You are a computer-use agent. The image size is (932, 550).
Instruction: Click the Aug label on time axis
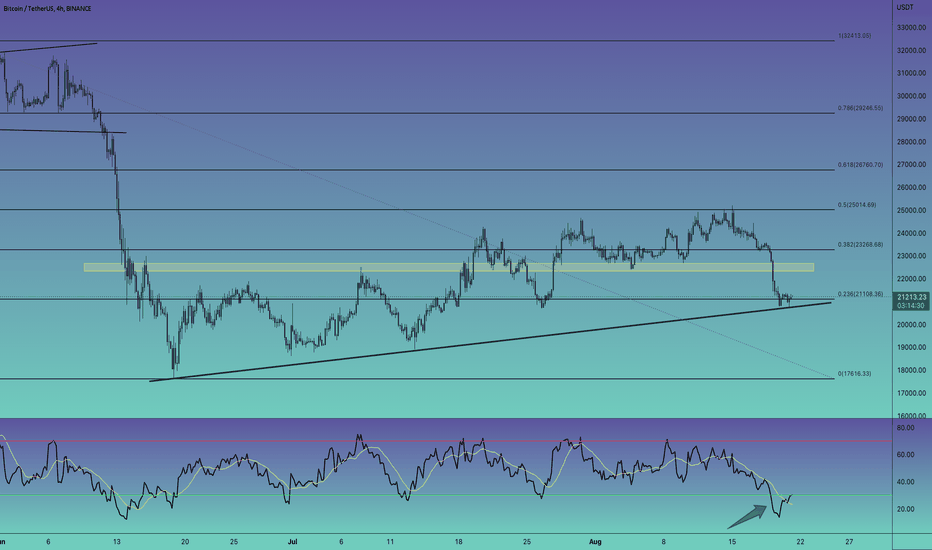[x=595, y=542]
